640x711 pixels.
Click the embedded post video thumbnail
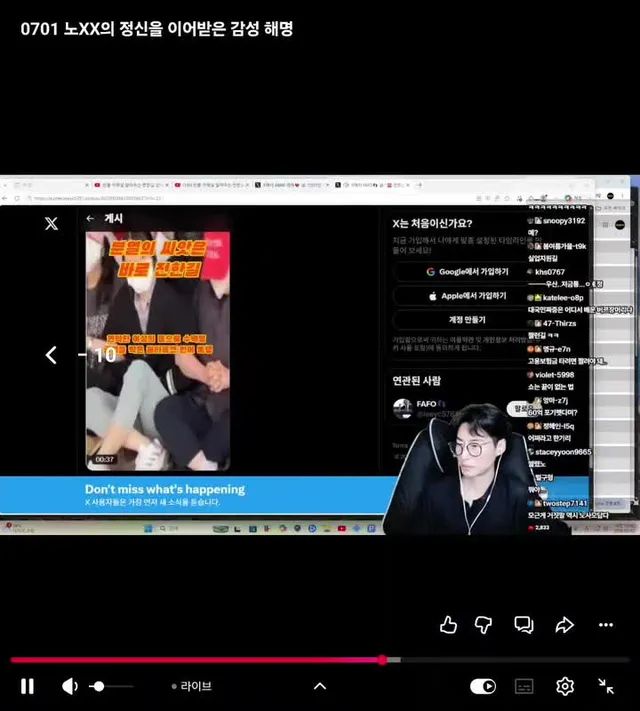pos(158,351)
